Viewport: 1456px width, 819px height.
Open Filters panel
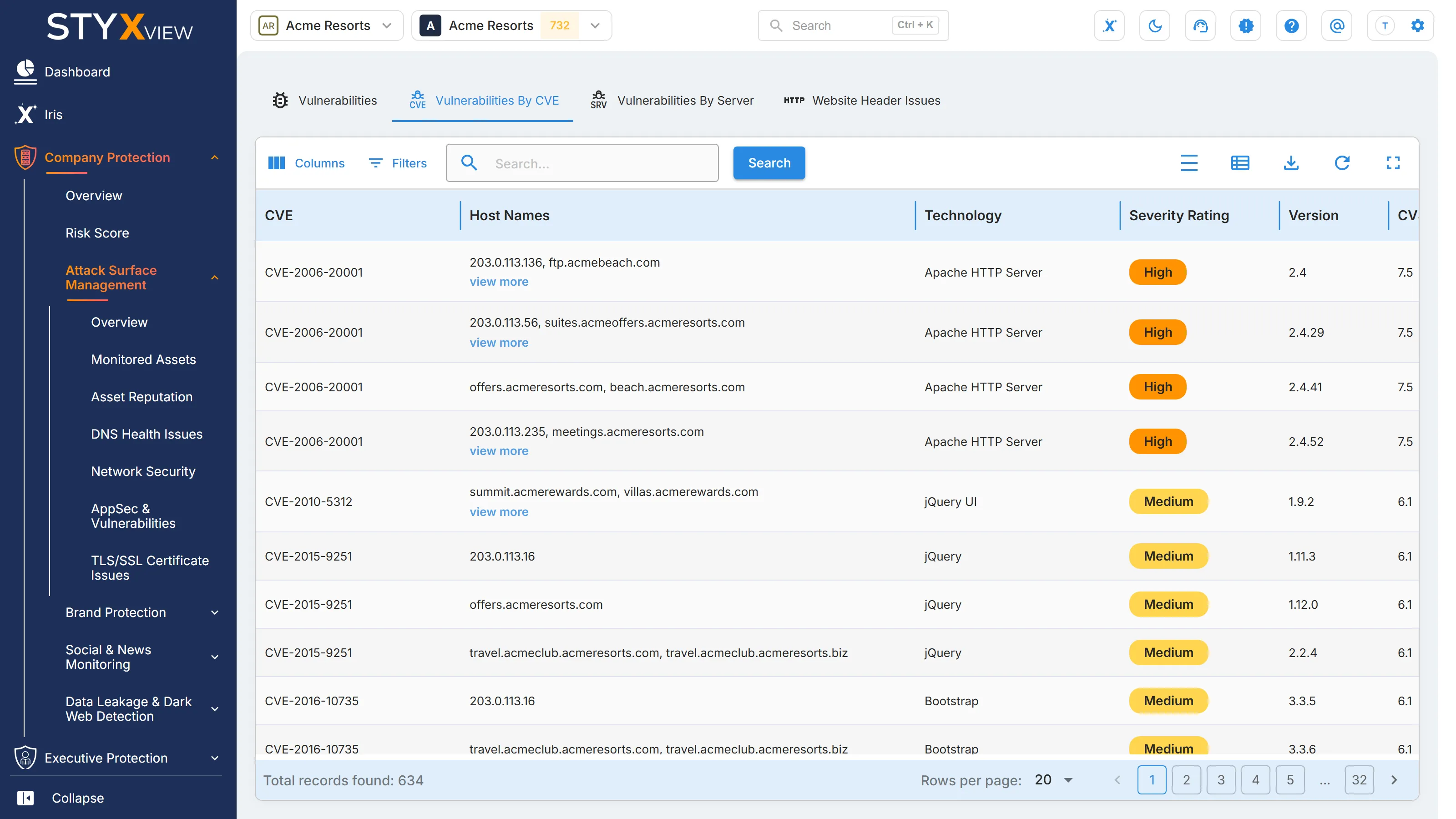[398, 163]
